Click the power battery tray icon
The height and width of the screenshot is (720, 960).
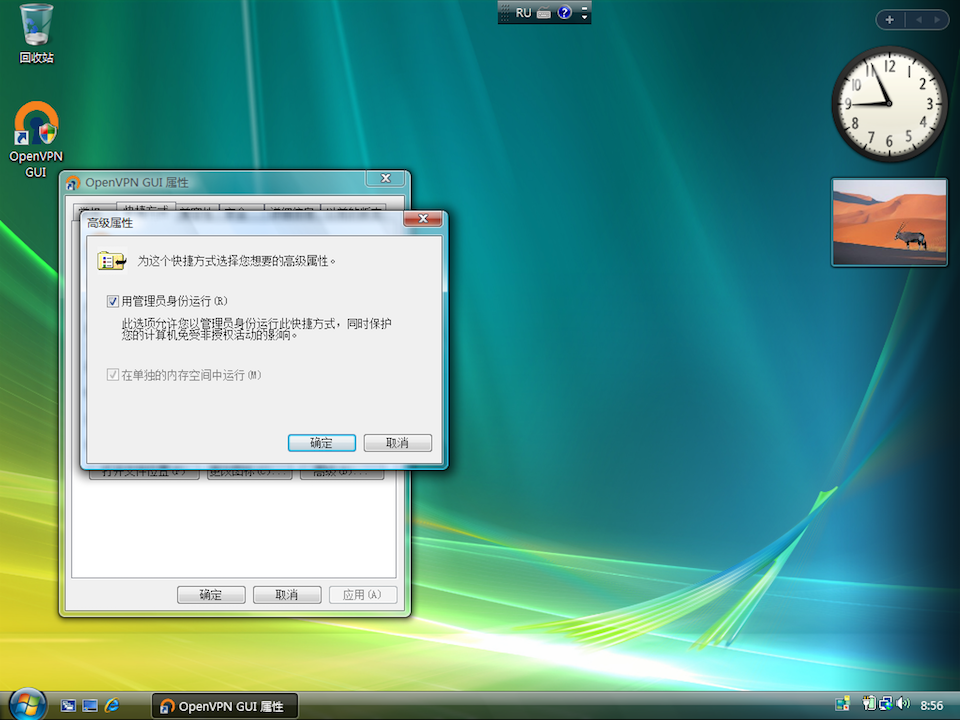pyautogui.click(x=868, y=704)
